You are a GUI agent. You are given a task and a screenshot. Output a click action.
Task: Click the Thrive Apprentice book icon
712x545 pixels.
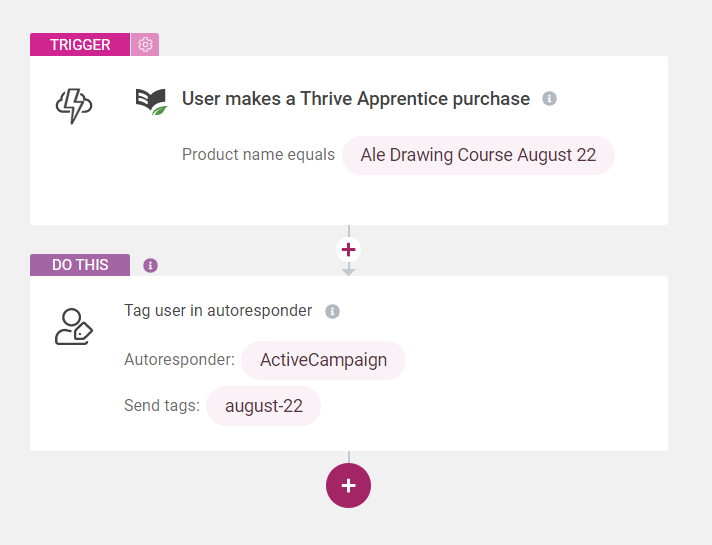coord(151,102)
